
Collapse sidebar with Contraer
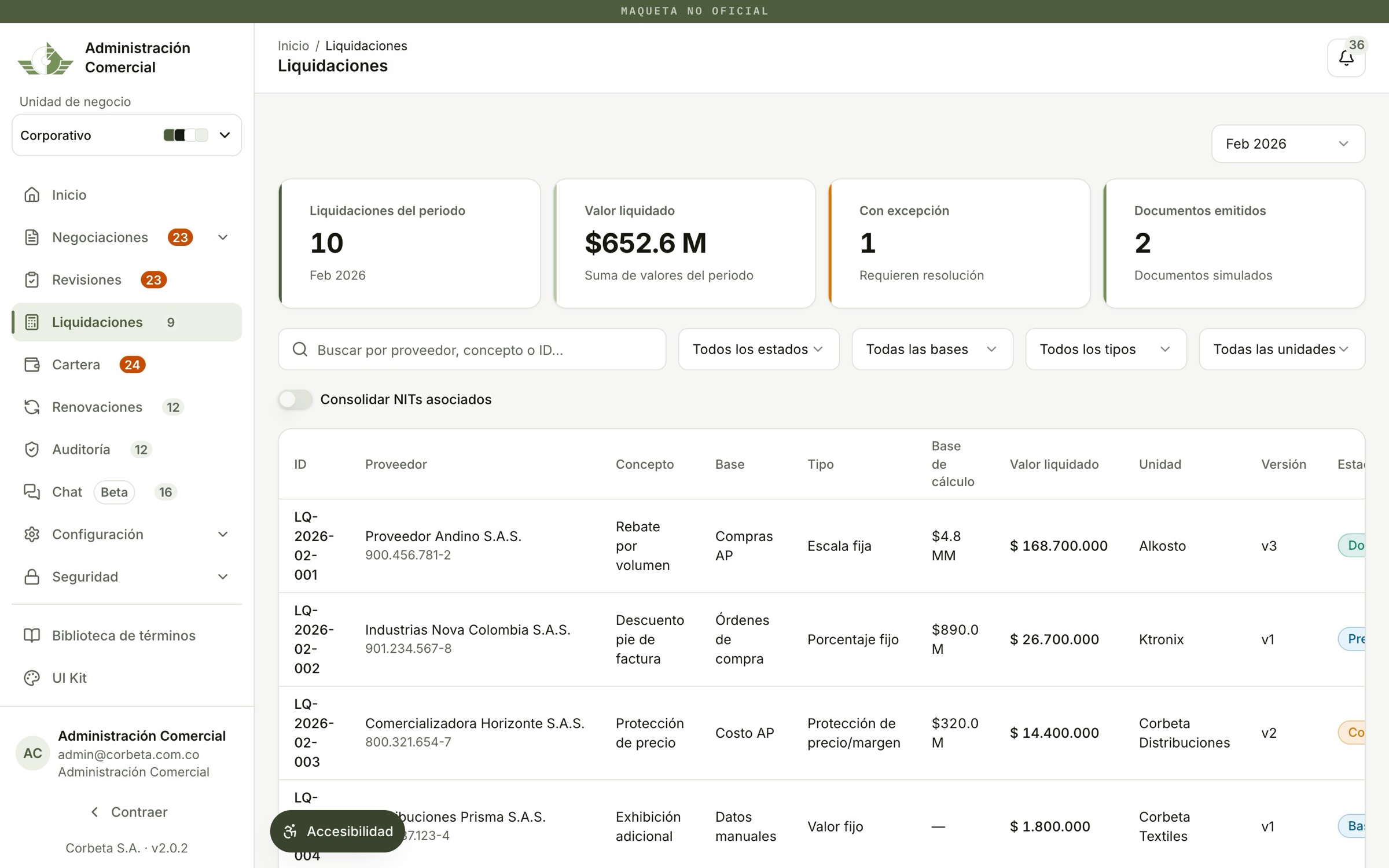pos(128,812)
